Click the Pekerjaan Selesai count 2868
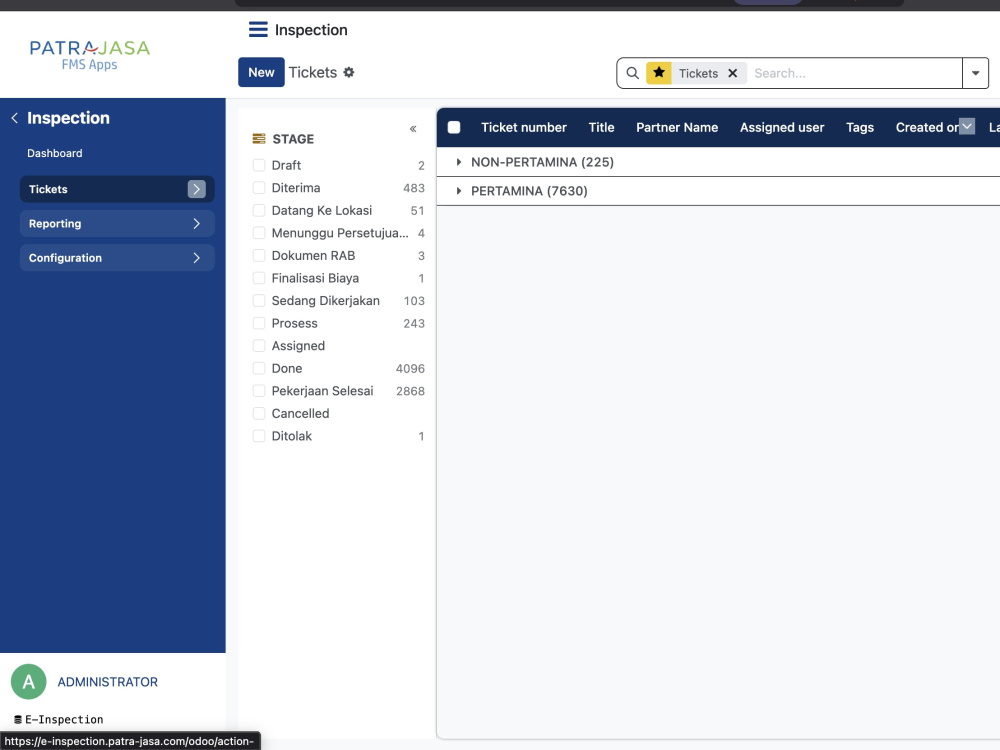This screenshot has height=750, width=1000. [410, 391]
